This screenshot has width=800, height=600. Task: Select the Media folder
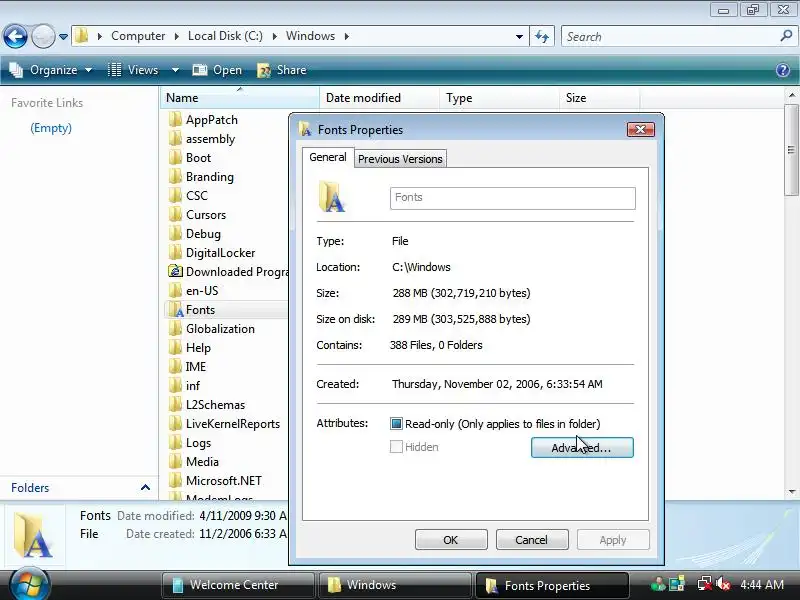(202, 461)
